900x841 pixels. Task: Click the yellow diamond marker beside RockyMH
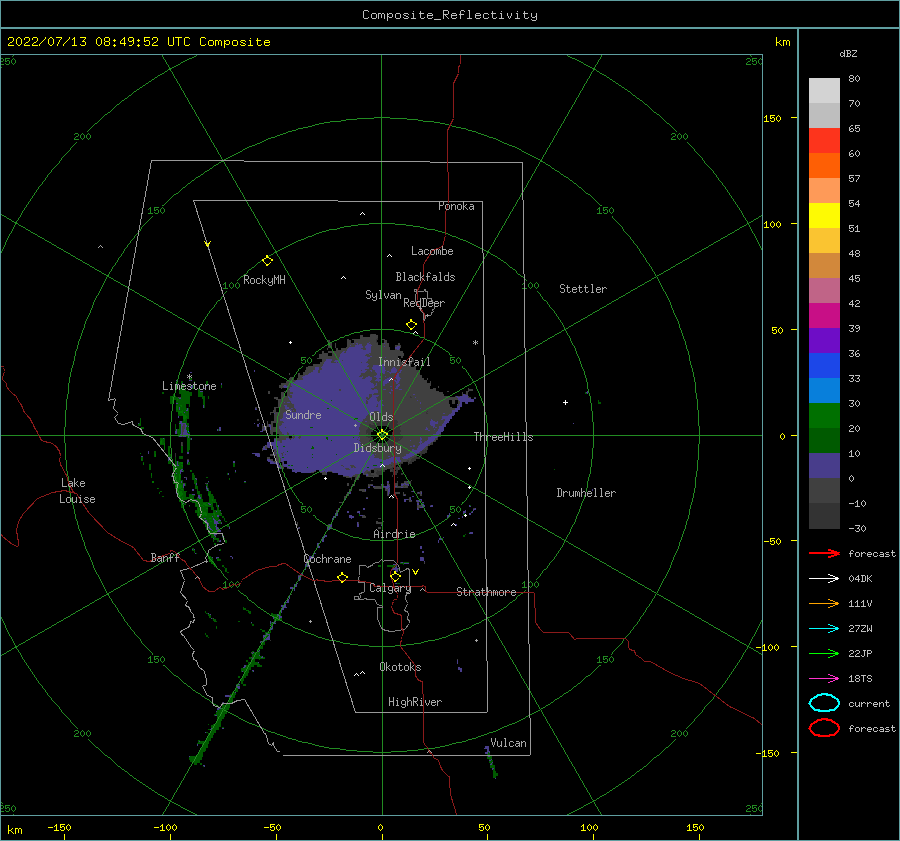[267, 261]
